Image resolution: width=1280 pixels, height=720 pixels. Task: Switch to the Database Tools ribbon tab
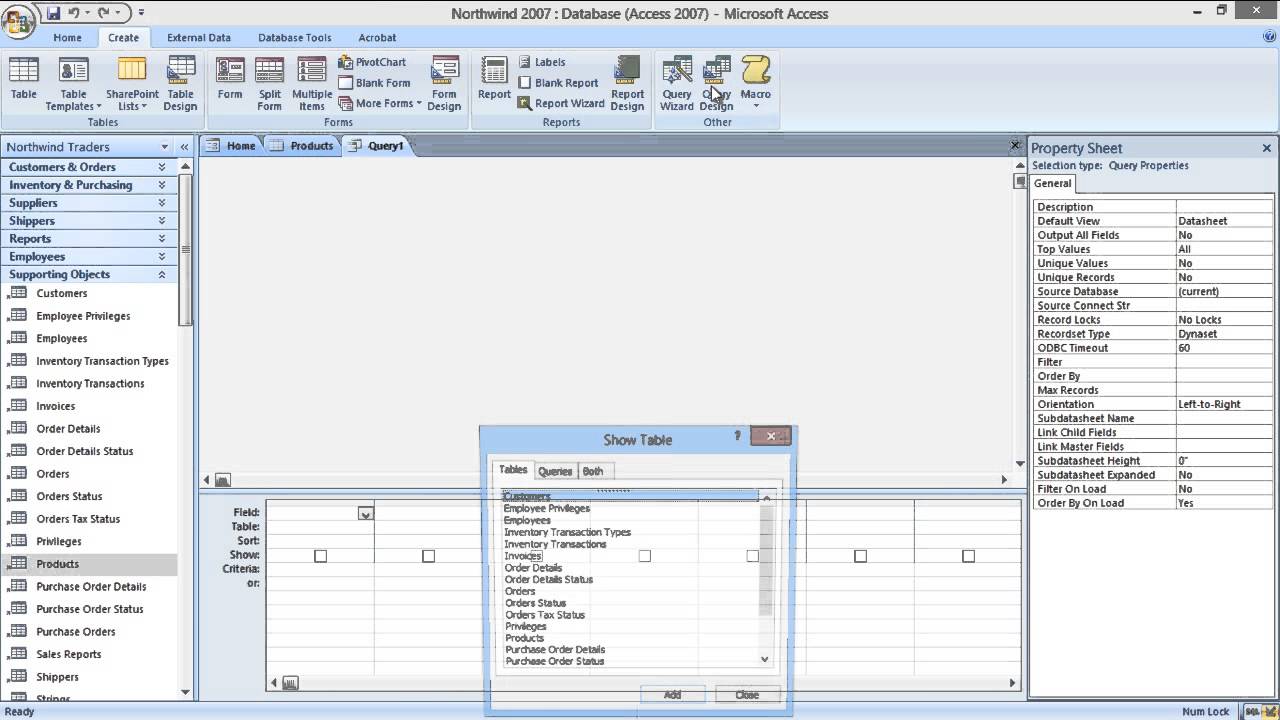(x=295, y=38)
